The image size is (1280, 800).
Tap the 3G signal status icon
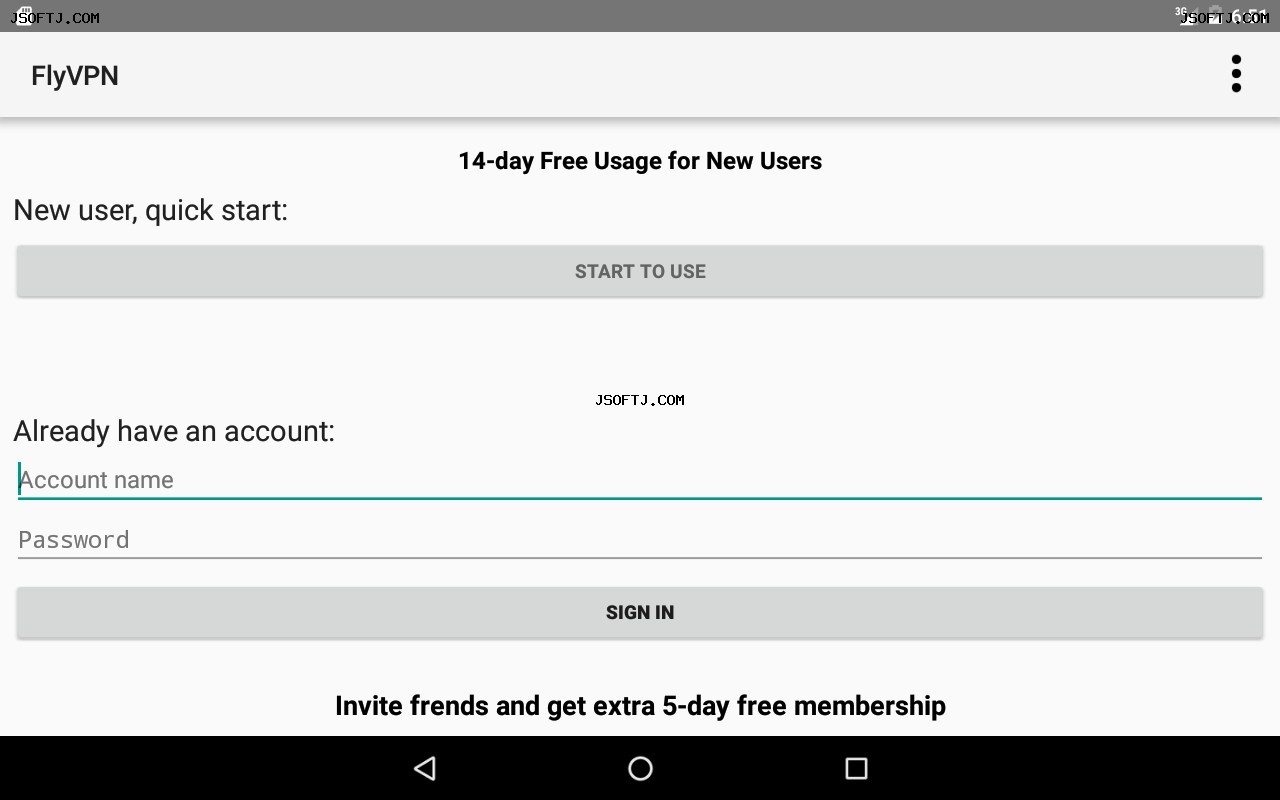coord(1186,16)
